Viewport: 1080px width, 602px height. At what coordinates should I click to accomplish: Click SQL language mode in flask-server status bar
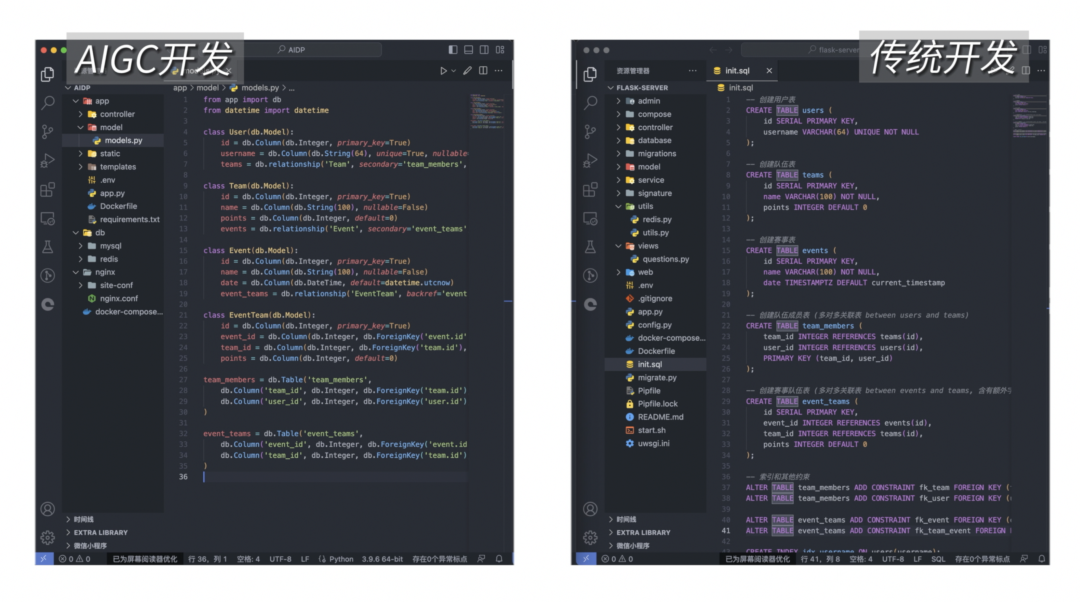(938, 559)
